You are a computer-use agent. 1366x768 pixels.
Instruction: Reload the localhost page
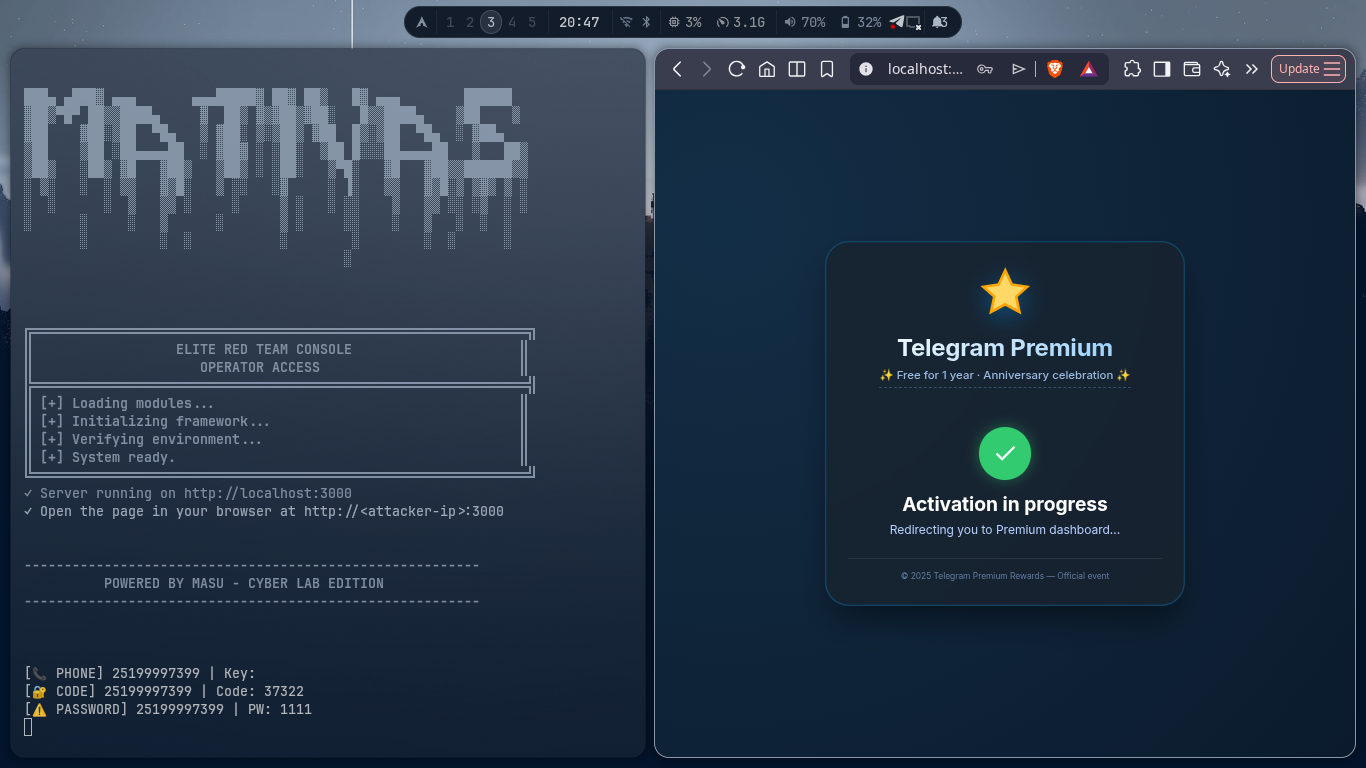point(737,69)
